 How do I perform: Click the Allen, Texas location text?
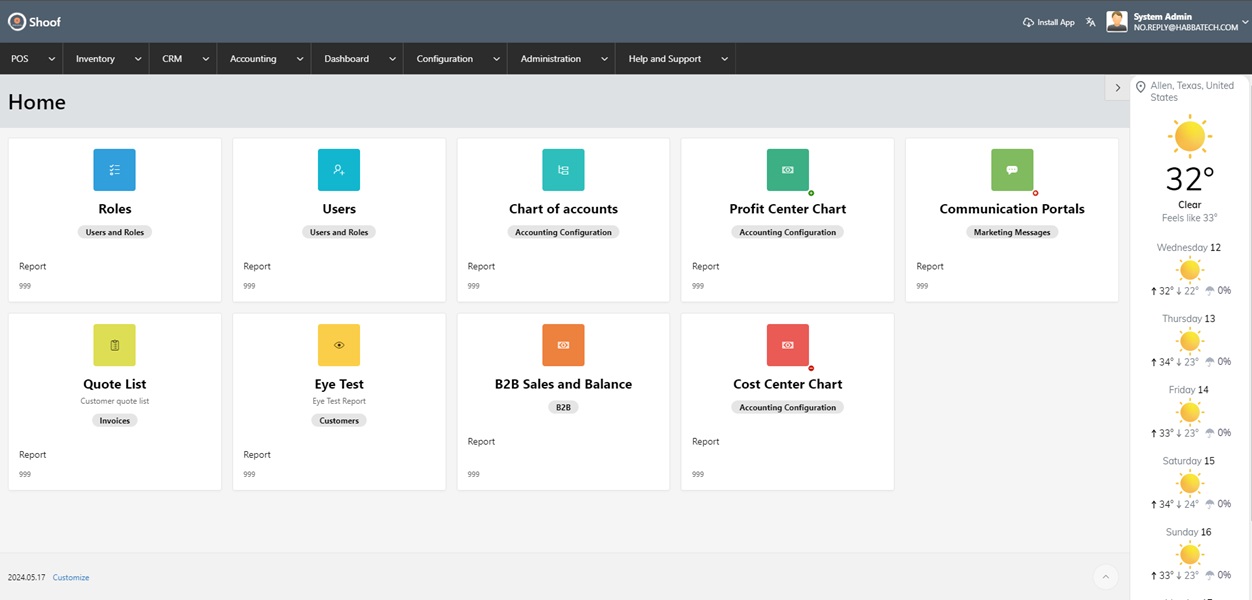click(x=1192, y=91)
